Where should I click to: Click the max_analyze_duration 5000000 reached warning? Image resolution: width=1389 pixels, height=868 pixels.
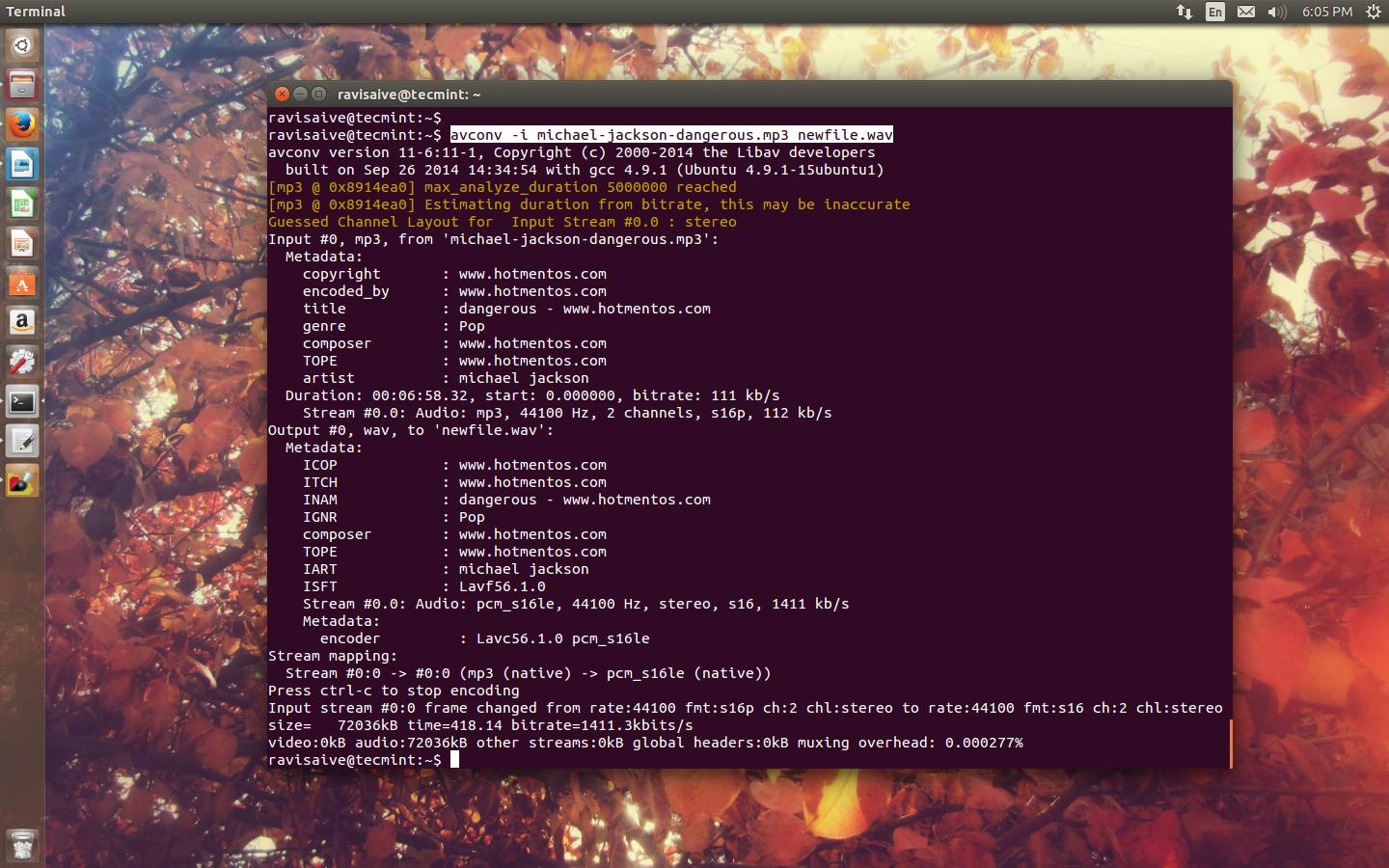(503, 187)
